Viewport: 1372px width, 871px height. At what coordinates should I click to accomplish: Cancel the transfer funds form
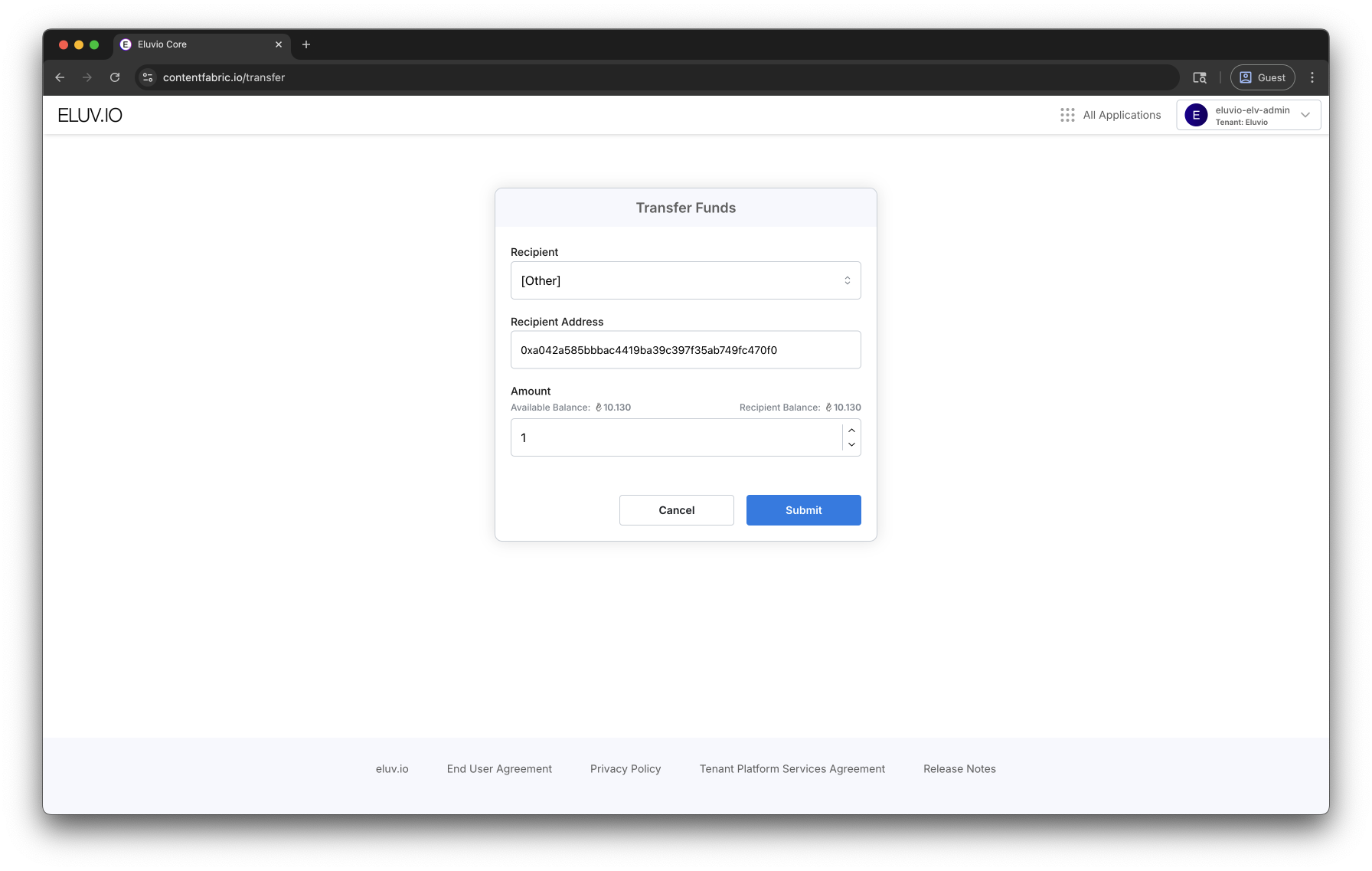676,510
